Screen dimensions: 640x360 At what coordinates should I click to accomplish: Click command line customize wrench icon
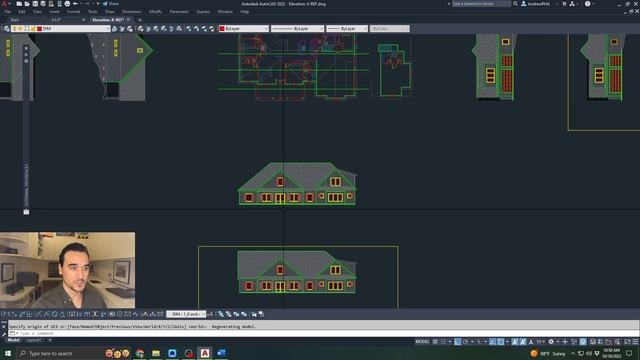click(4, 333)
